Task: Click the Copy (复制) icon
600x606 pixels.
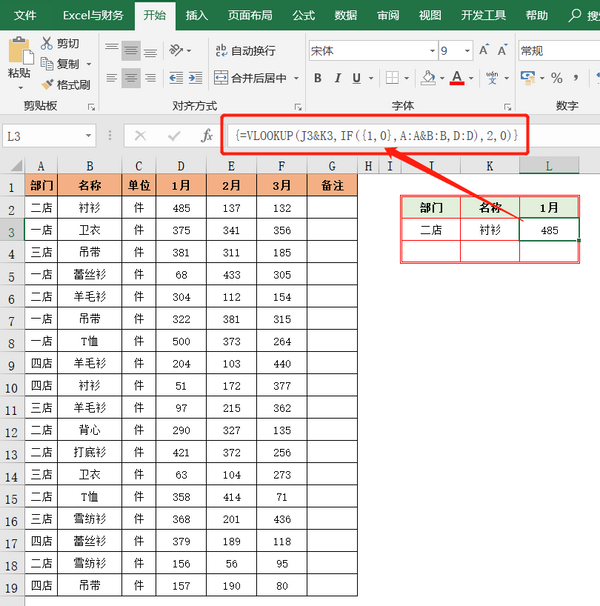Action: (x=47, y=63)
